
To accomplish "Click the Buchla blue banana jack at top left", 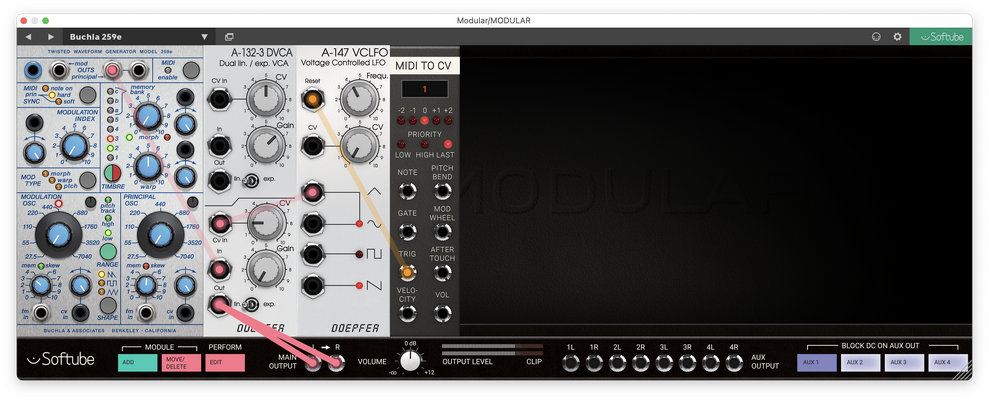I will (34, 69).
